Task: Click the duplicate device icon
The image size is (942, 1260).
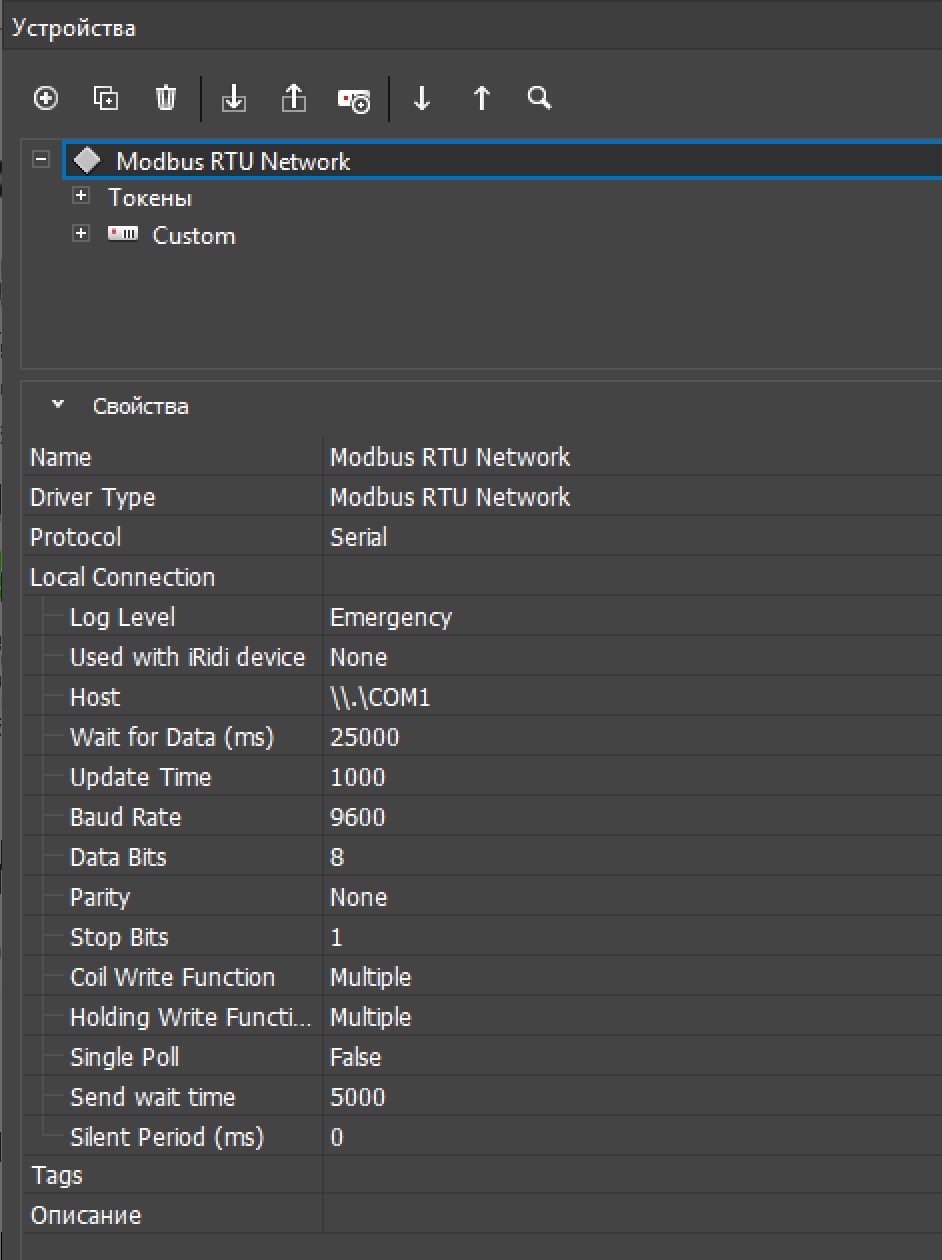Action: click(106, 98)
